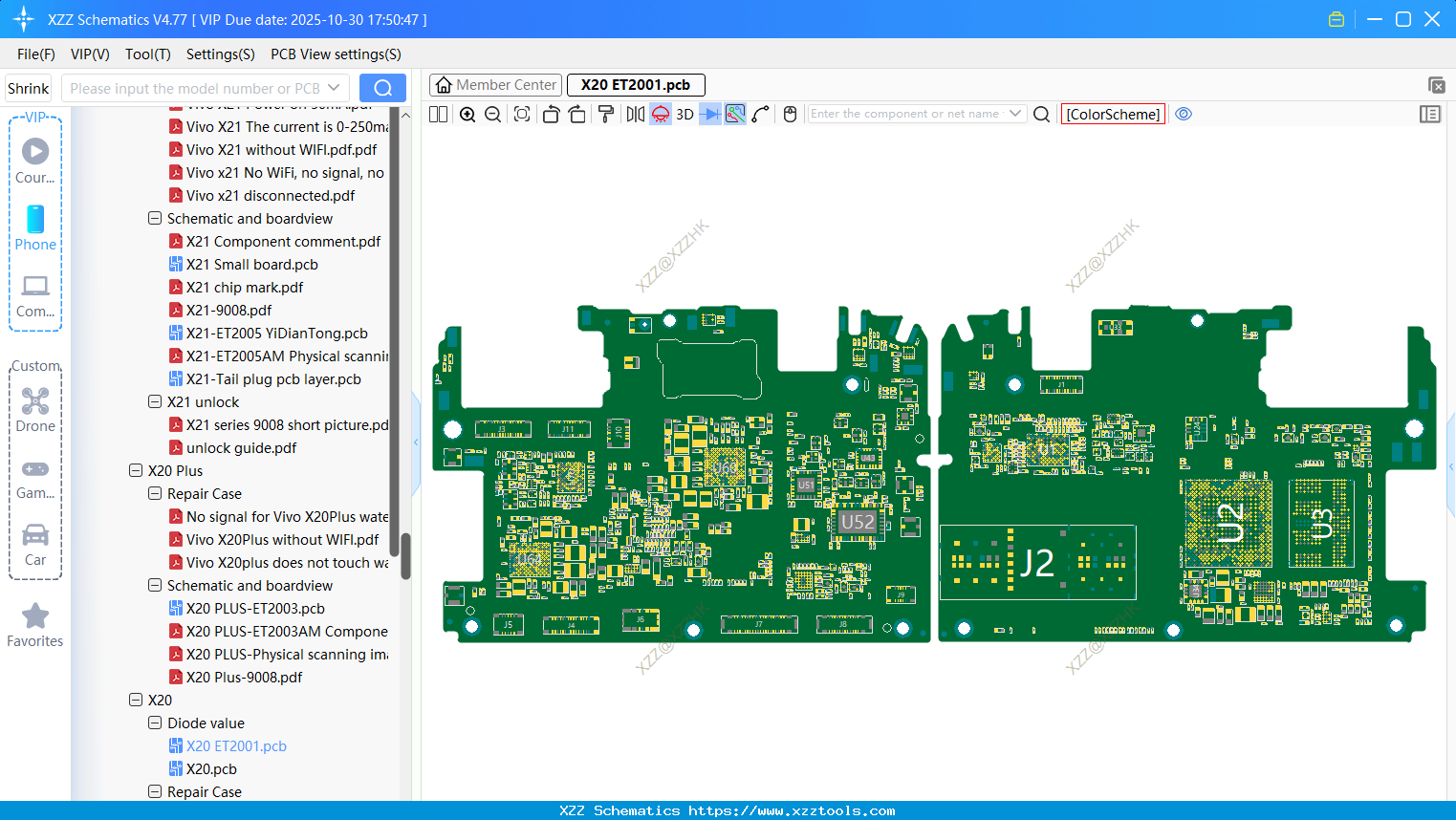1456x820 pixels.
Task: Click the zoom in magnifier icon
Action: coord(467,115)
